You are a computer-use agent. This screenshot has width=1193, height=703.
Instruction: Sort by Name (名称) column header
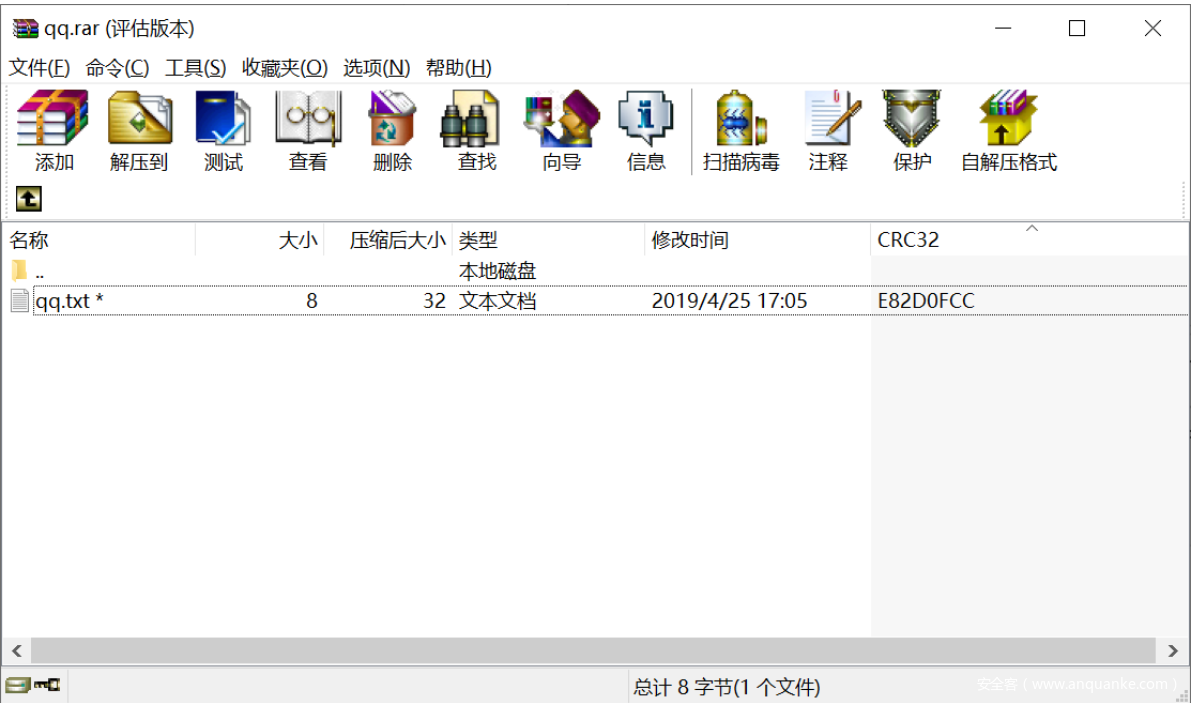tap(99, 240)
